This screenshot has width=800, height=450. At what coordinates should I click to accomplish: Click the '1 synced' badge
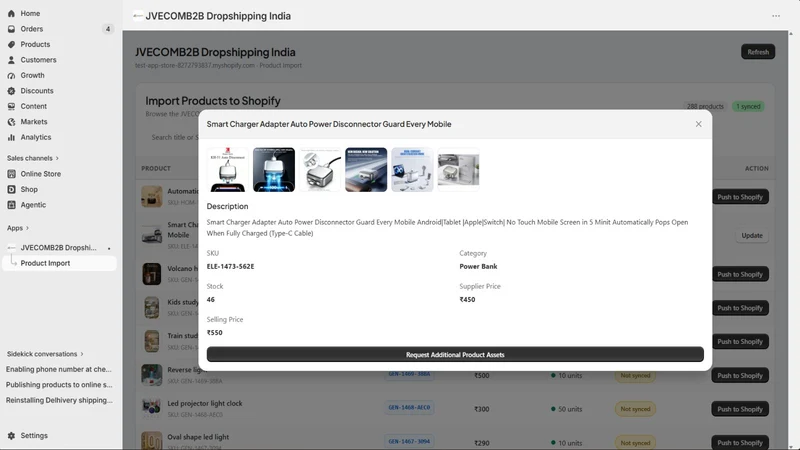748,107
